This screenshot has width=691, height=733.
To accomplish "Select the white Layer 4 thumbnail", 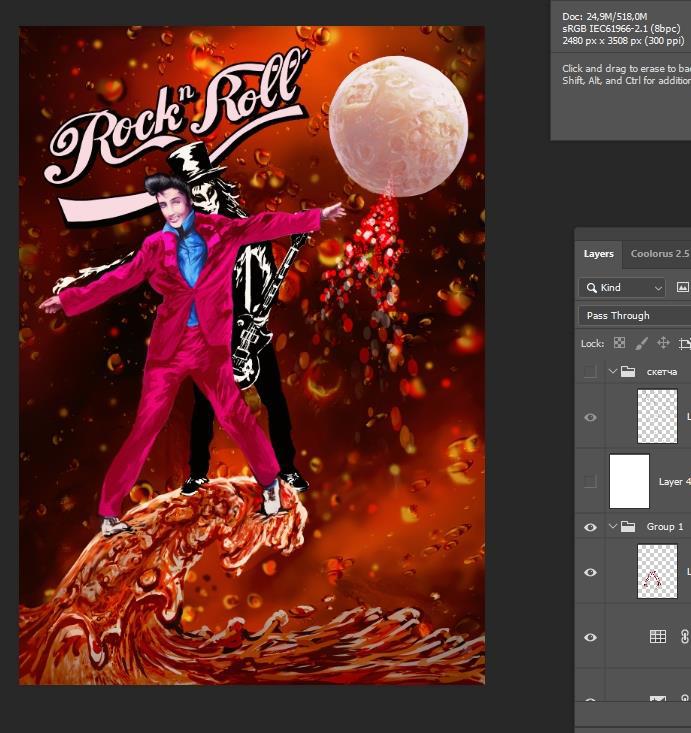I will point(629,482).
